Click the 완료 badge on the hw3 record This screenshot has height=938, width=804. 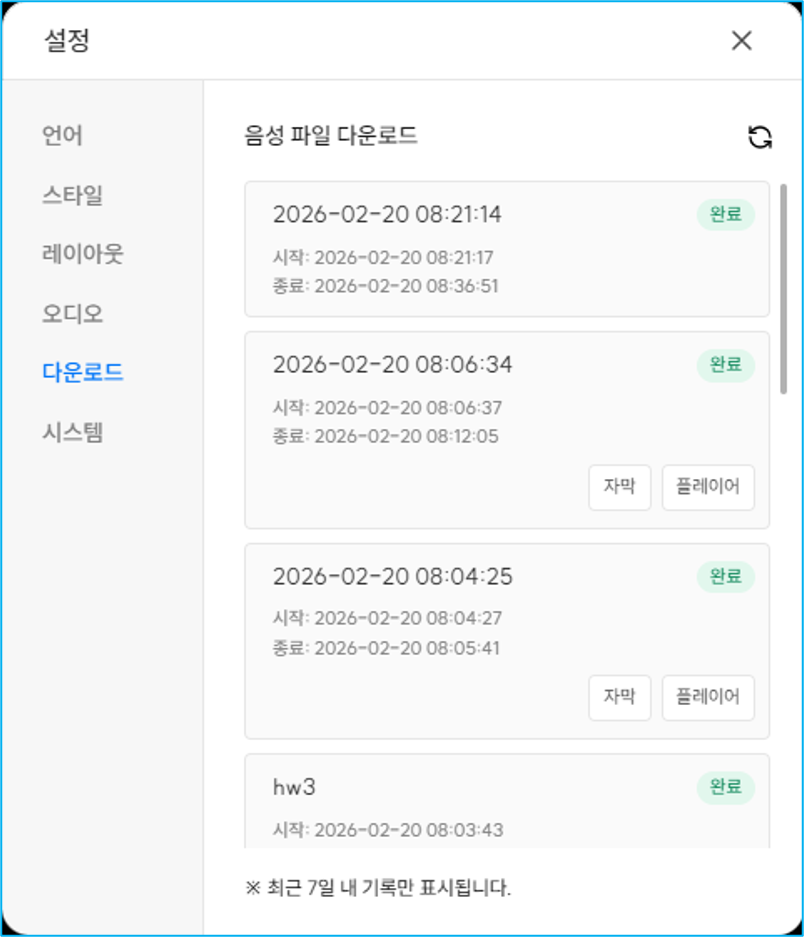point(725,787)
